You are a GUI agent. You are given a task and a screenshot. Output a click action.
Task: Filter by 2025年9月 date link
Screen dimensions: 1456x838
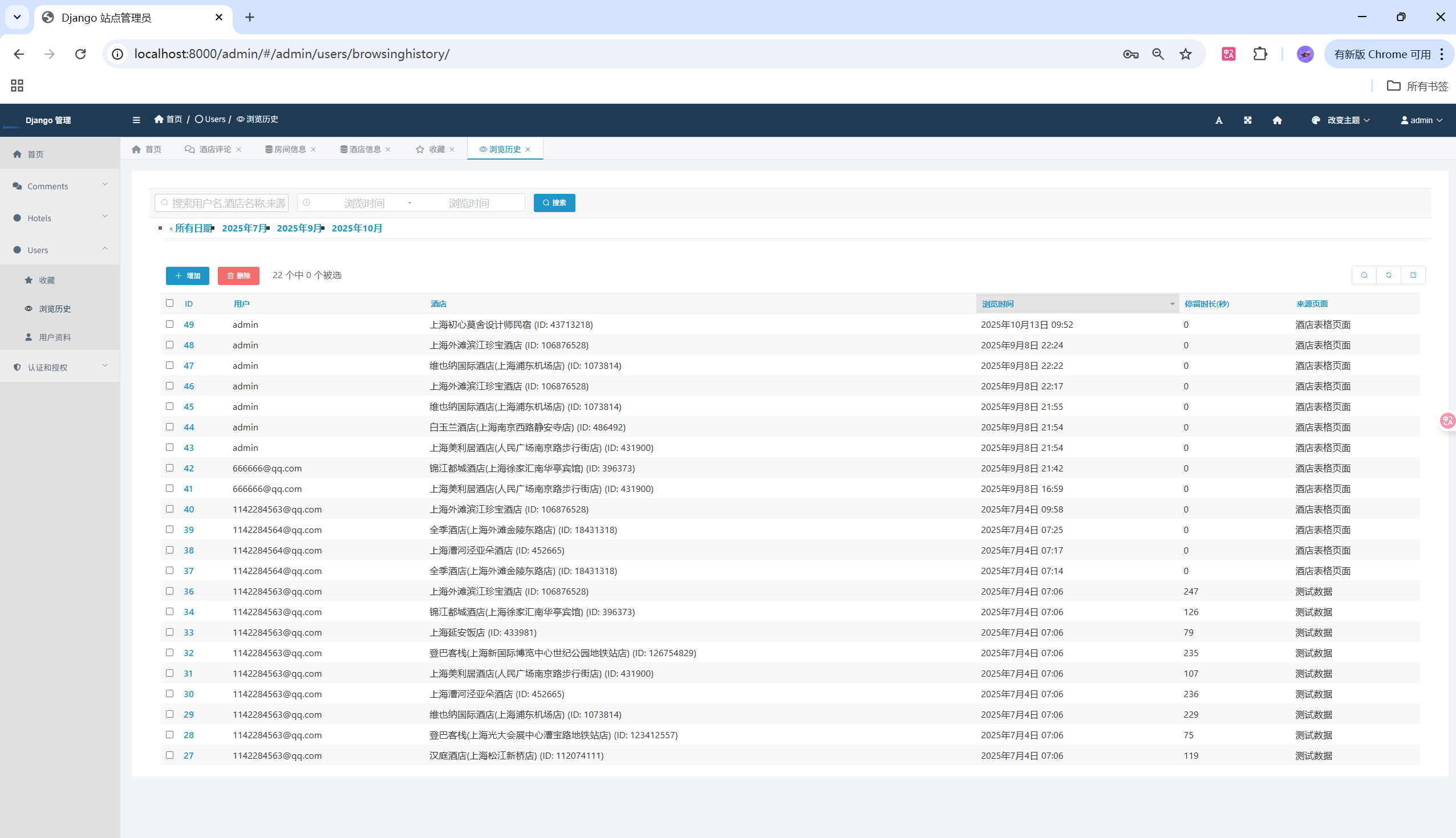(299, 229)
